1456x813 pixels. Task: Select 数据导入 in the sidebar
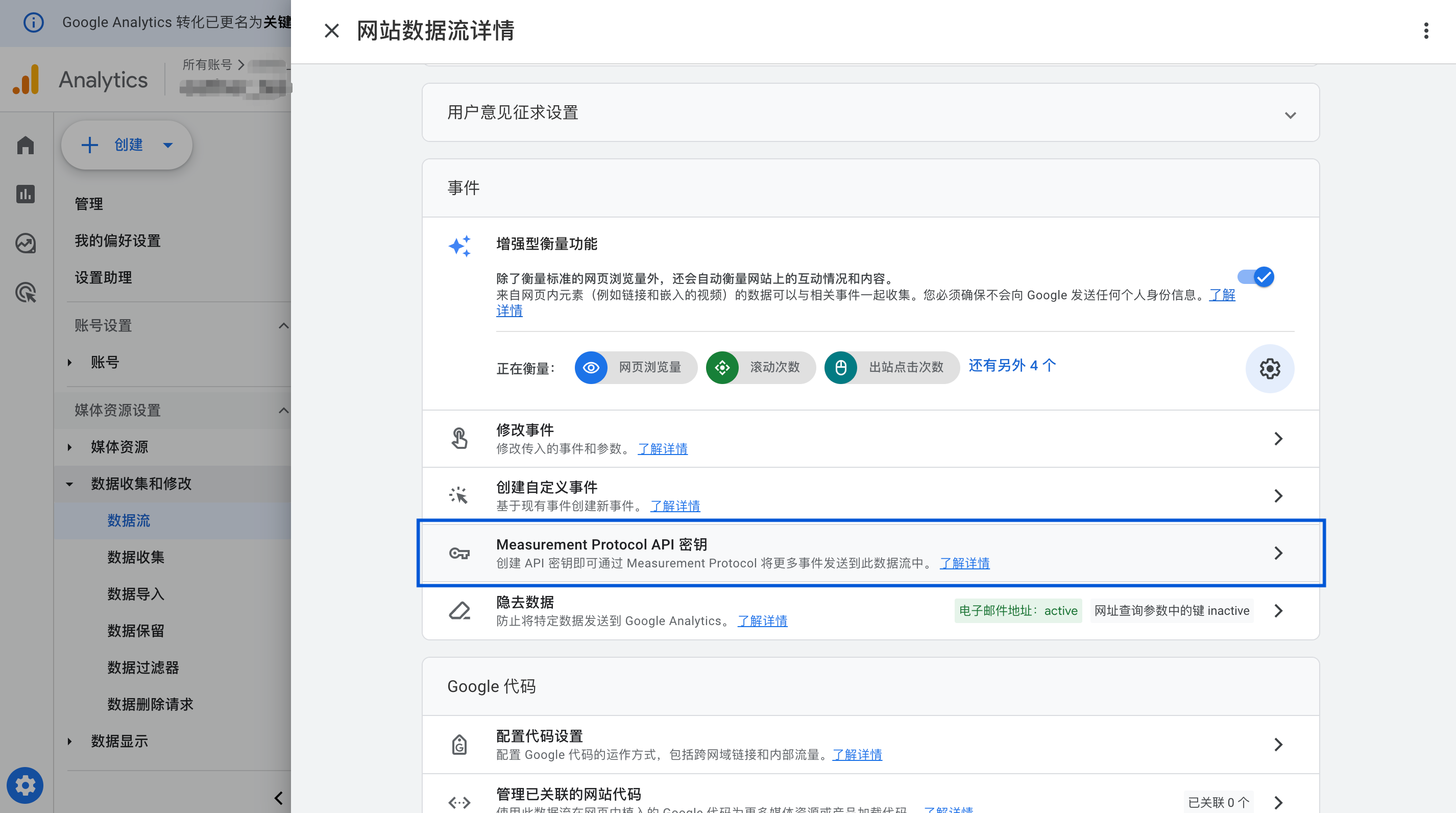pyautogui.click(x=136, y=593)
